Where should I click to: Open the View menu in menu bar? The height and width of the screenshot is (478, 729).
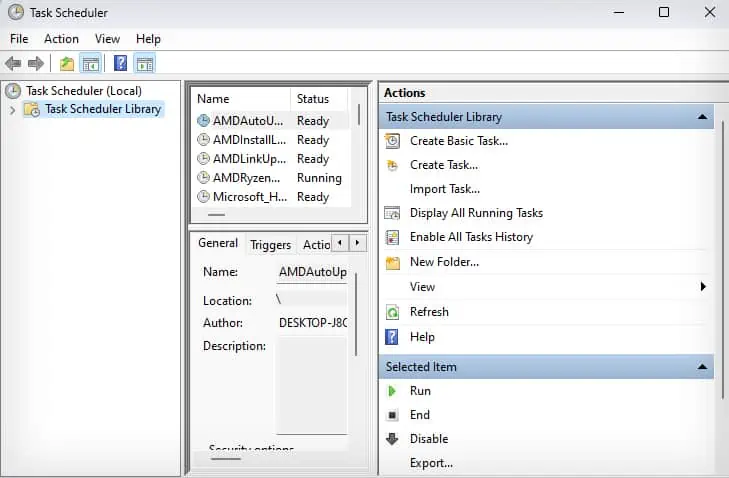point(107,39)
